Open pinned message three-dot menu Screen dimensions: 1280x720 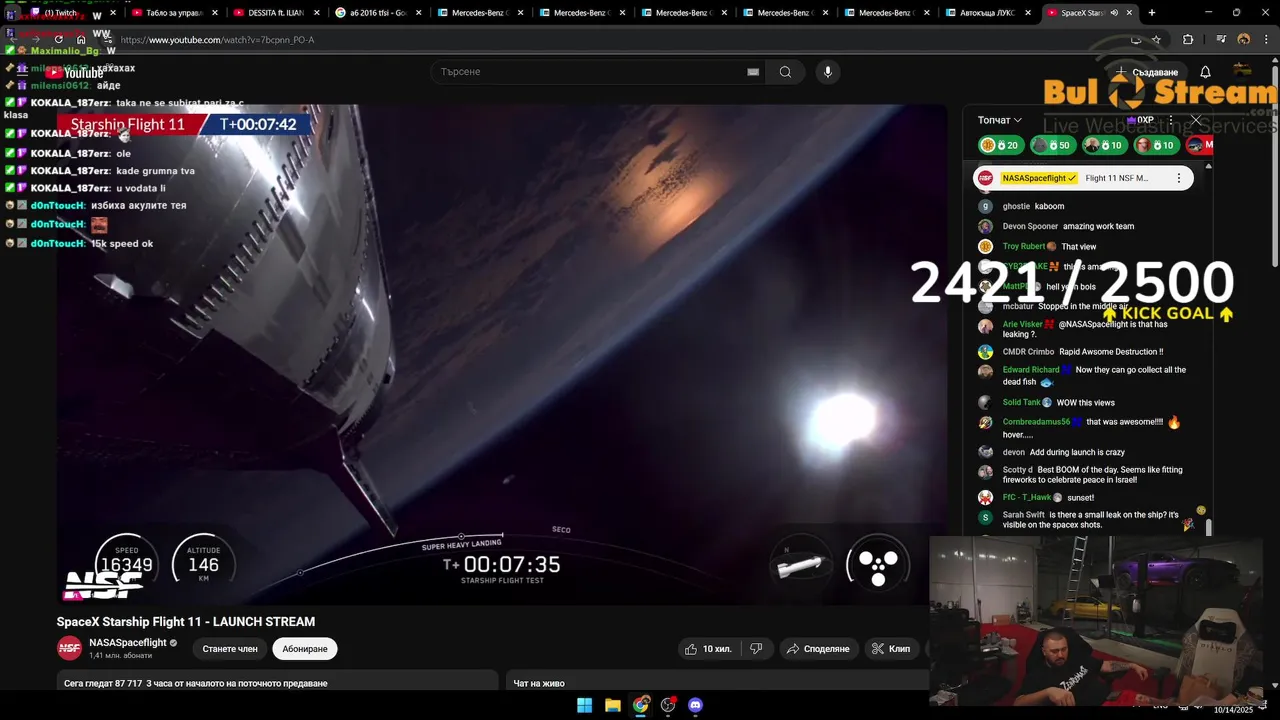click(1178, 178)
